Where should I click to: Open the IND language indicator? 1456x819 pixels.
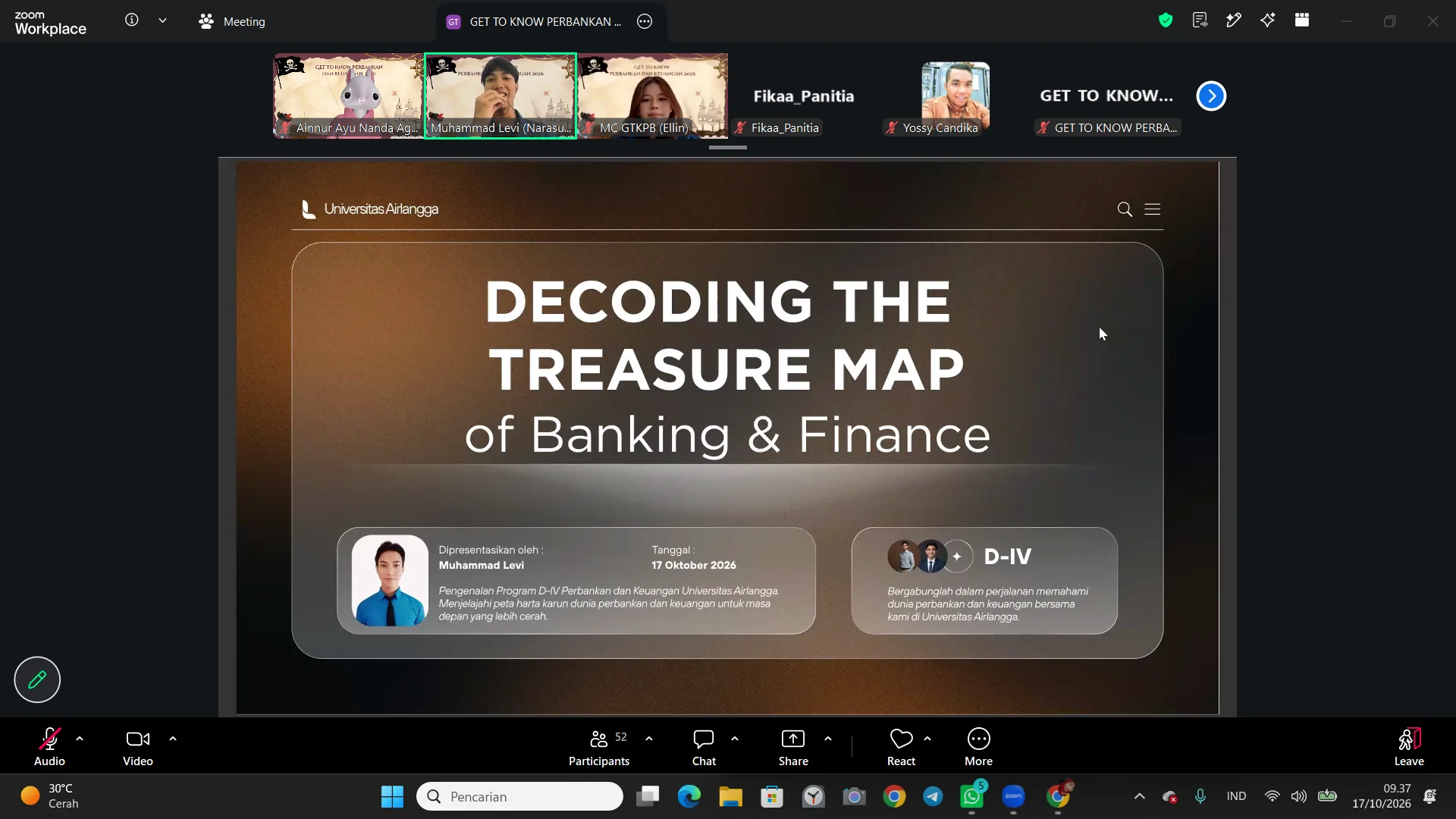(x=1236, y=796)
